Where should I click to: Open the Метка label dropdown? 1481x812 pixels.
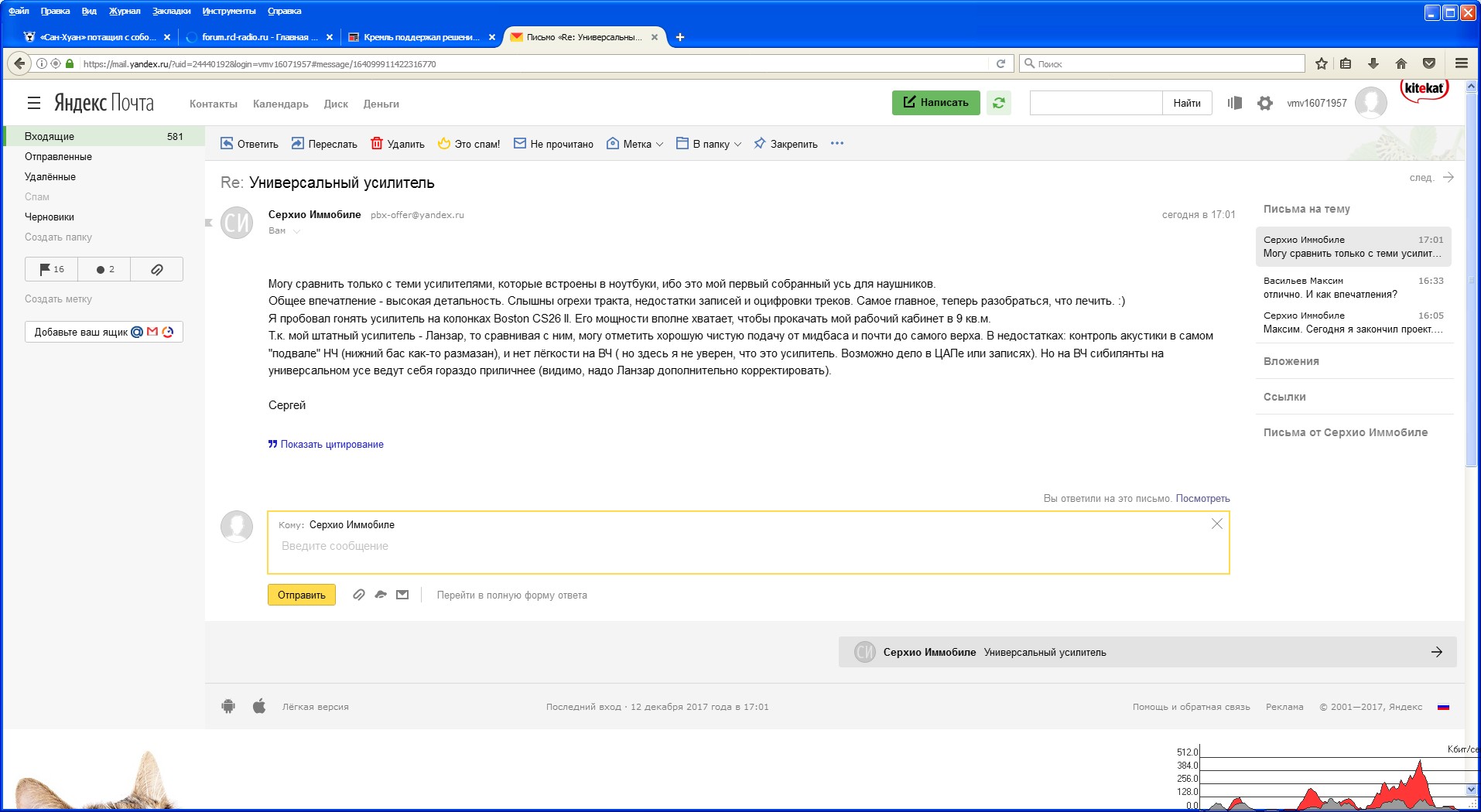click(x=634, y=144)
